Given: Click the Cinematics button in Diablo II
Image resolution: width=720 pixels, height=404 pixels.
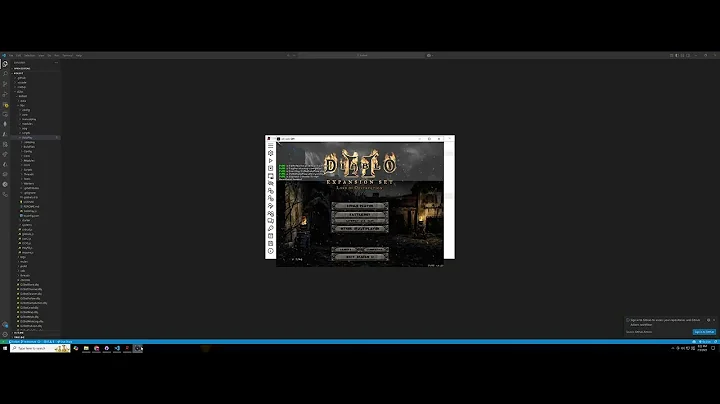Looking at the screenshot, I should (375, 250).
